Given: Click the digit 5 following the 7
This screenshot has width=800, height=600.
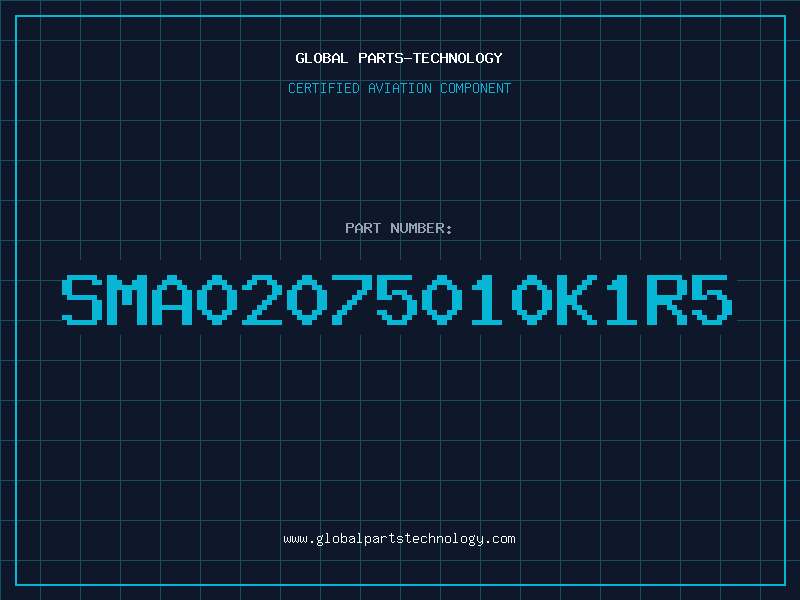Looking at the screenshot, I should [x=396, y=299].
